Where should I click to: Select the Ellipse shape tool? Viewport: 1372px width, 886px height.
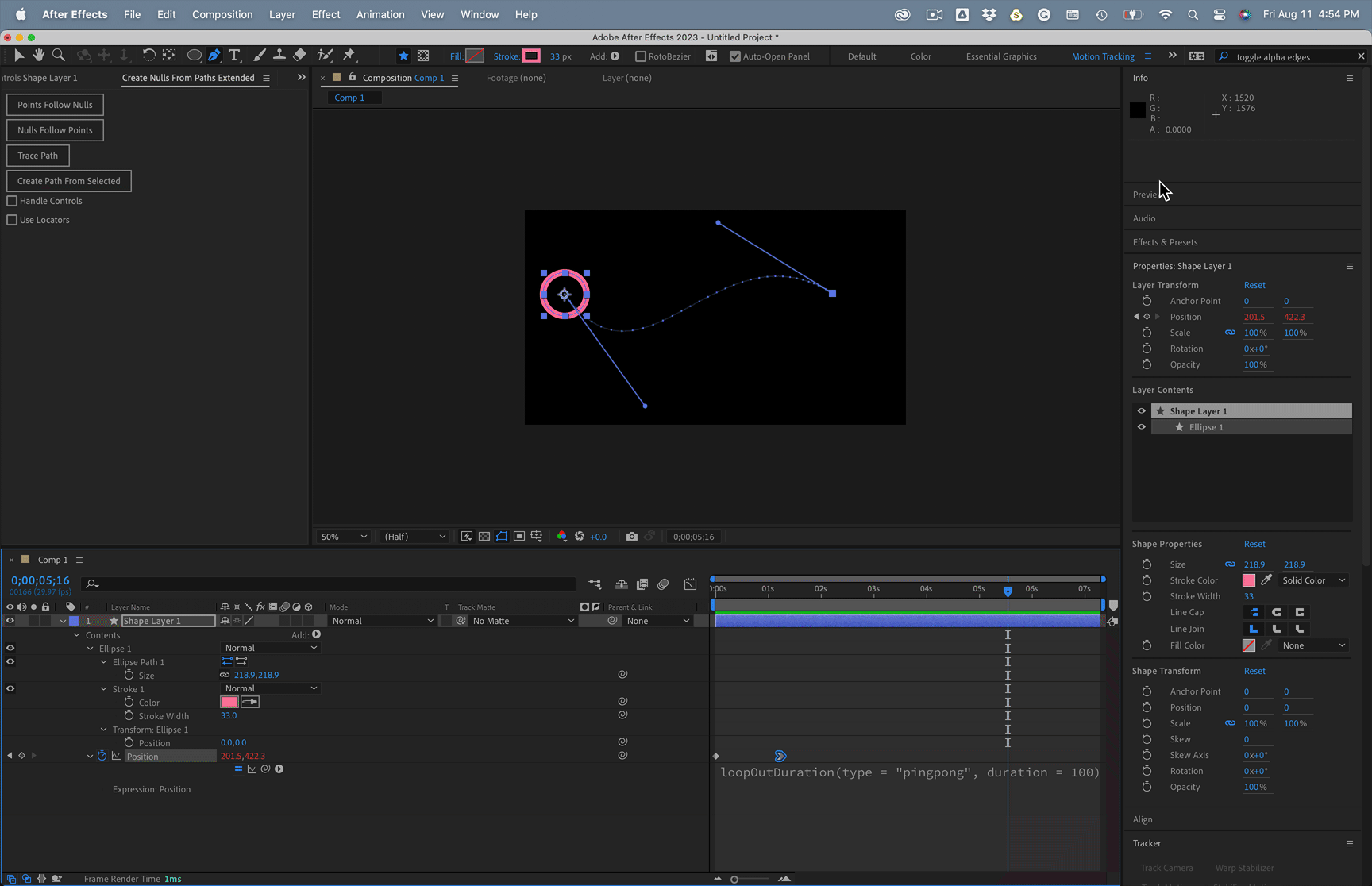point(194,56)
